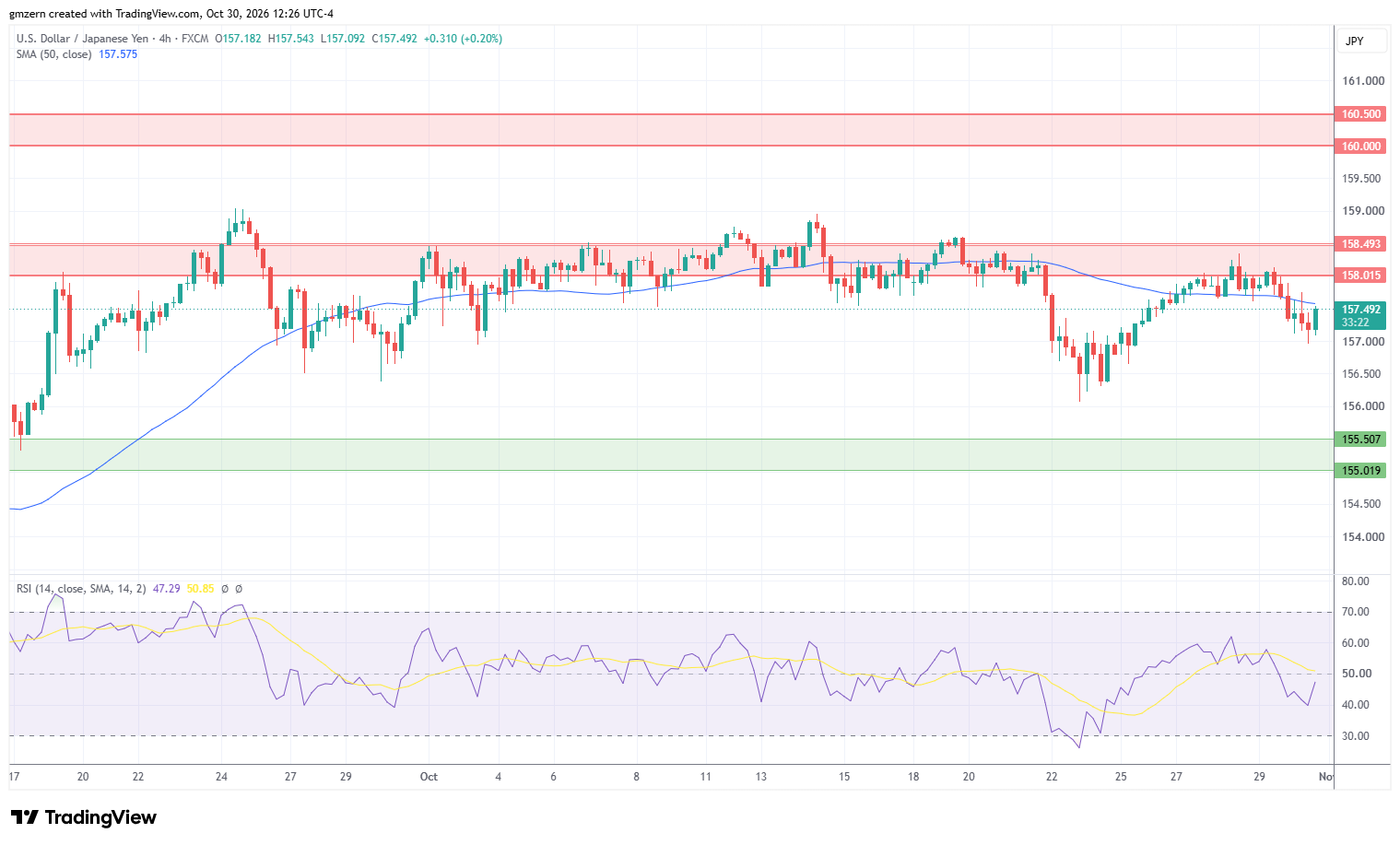Click the 159.000 price axis tick
1400x845 pixels.
coord(1363,211)
